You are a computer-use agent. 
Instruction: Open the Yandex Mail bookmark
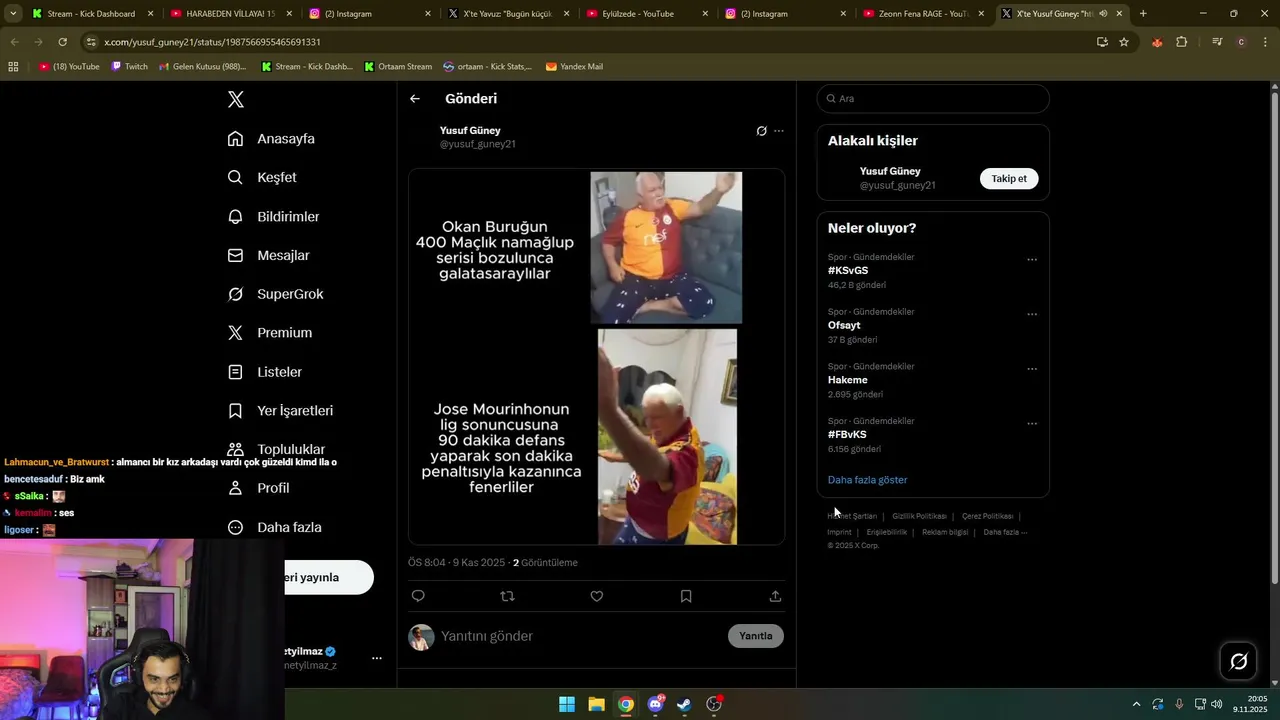[574, 67]
